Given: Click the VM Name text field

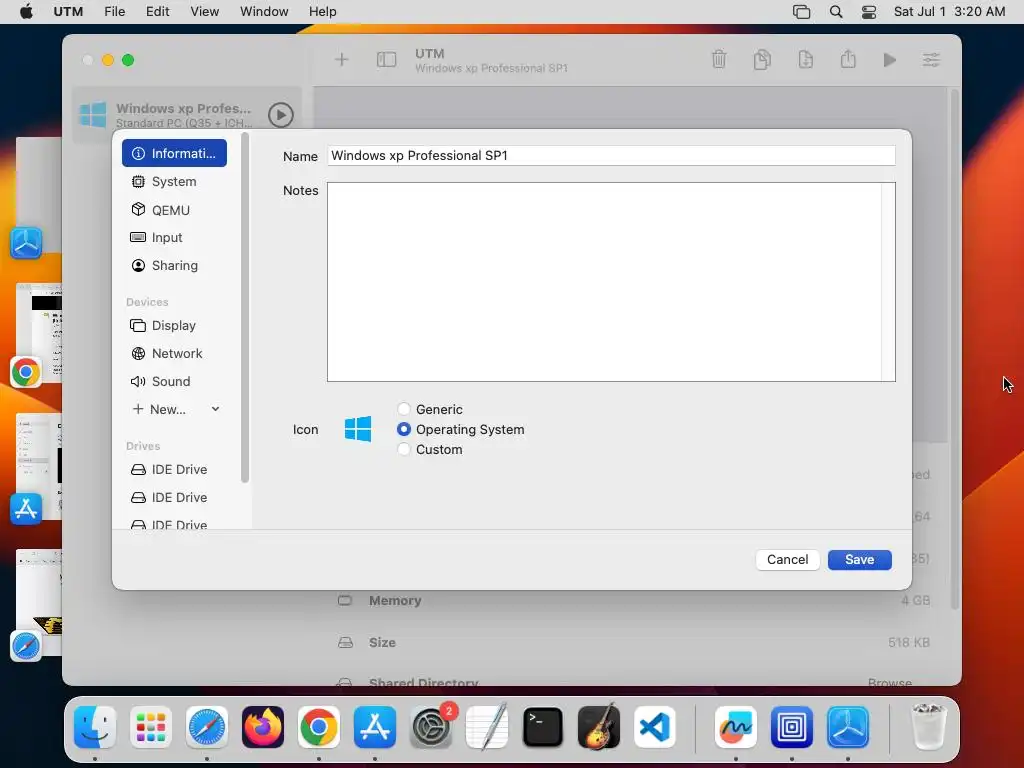Looking at the screenshot, I should coord(611,155).
